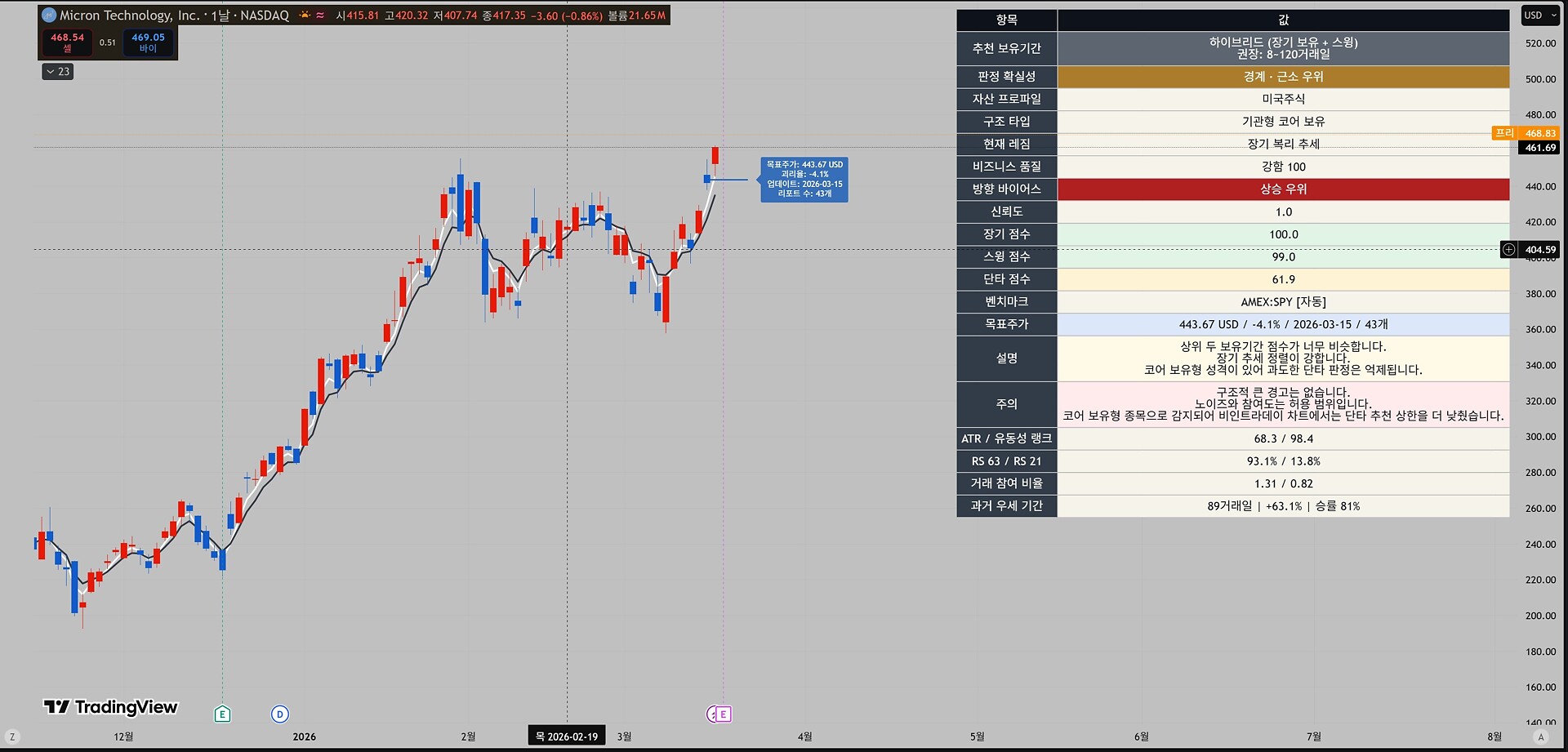This screenshot has width=1568, height=752.
Task: Click the AMEX:SPY [자동] benchmark cell
Action: (x=1284, y=302)
